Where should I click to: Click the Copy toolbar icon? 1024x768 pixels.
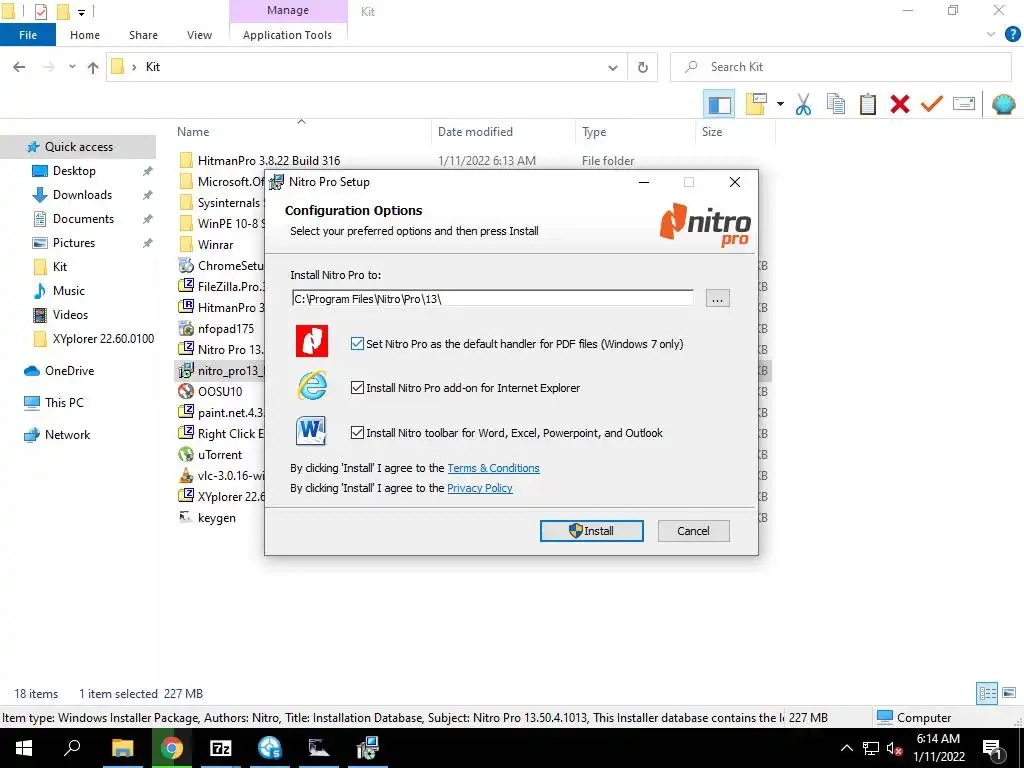(x=835, y=104)
